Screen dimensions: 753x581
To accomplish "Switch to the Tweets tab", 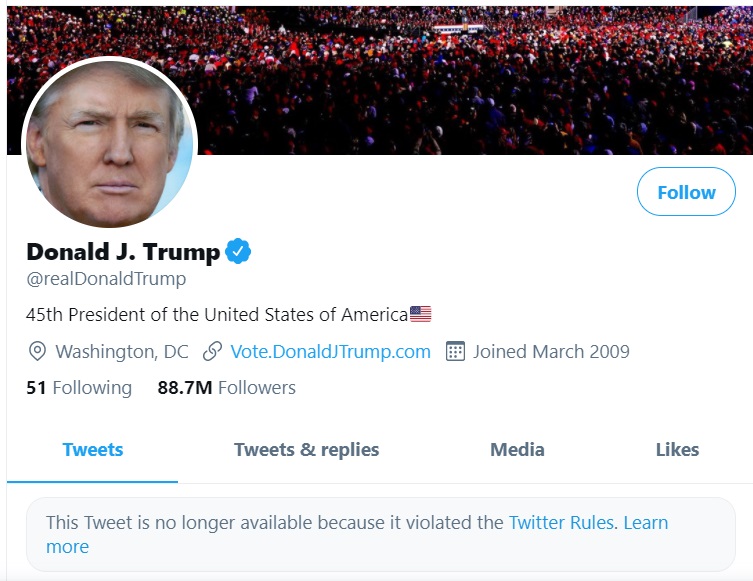I will coord(93,450).
